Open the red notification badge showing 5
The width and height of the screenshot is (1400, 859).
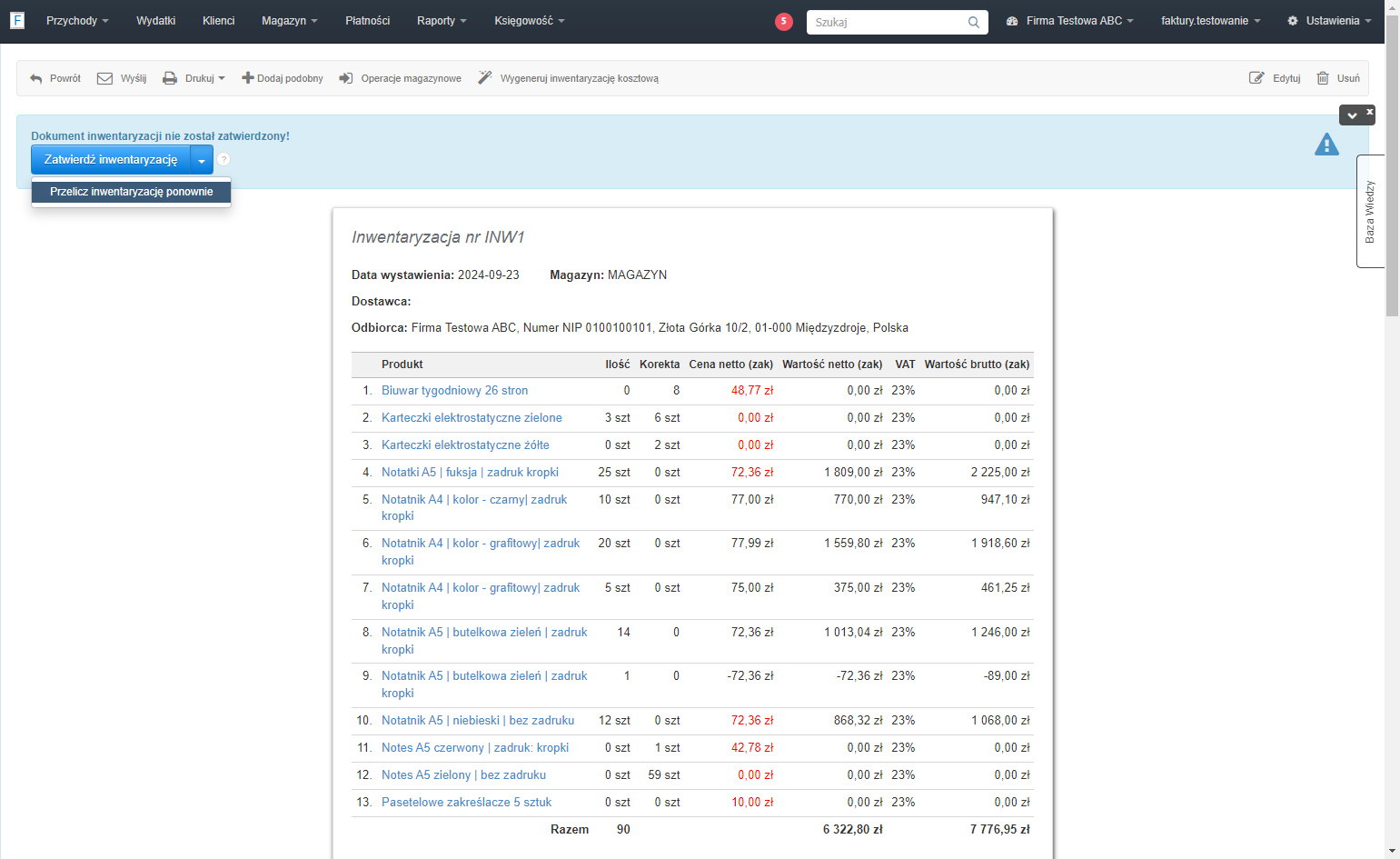[784, 21]
